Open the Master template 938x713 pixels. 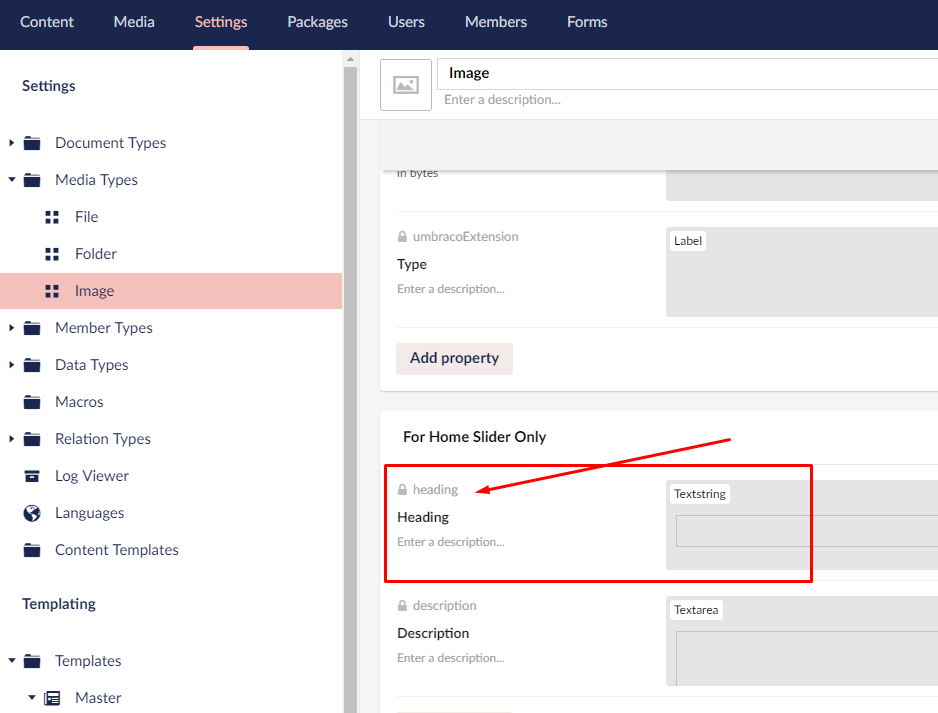[x=98, y=698]
